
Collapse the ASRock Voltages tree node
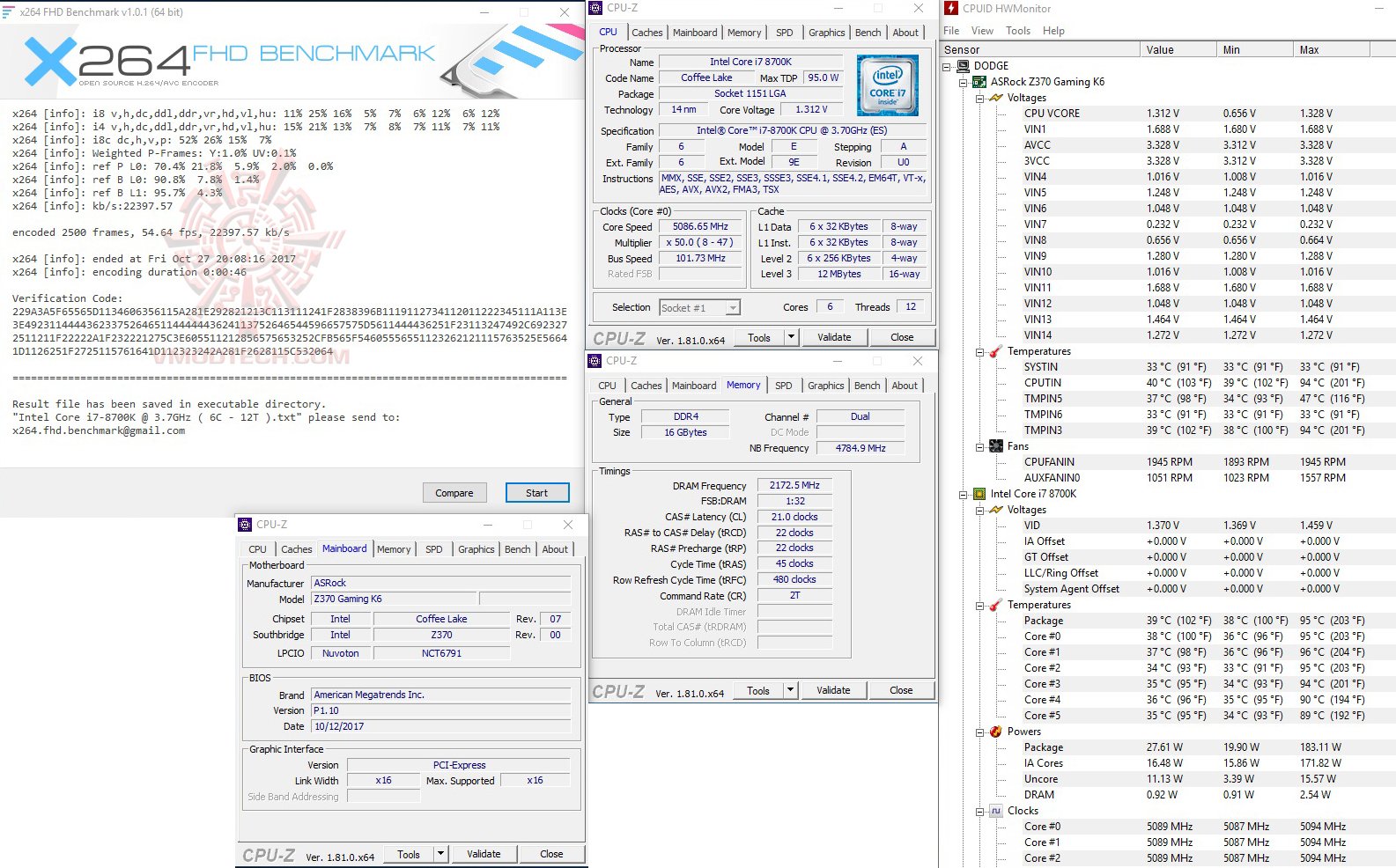979,98
